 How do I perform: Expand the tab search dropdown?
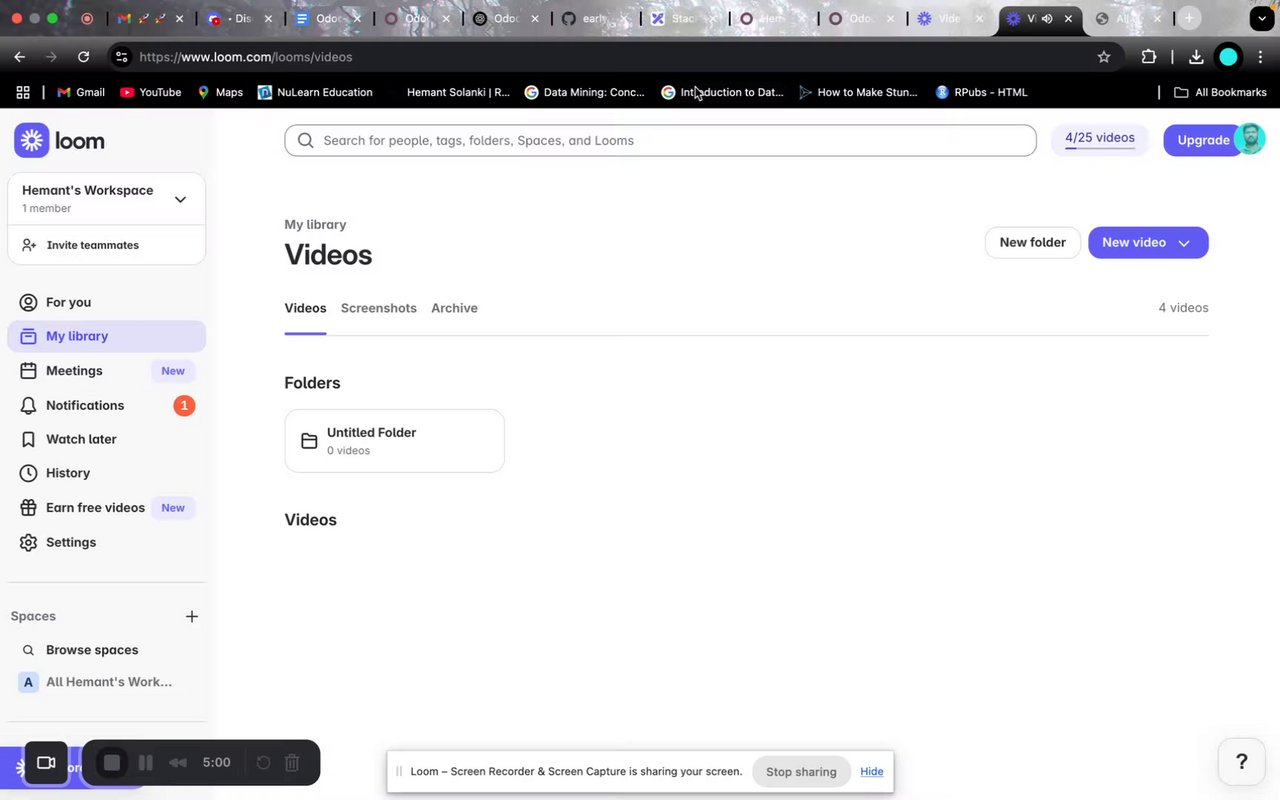point(1262,18)
